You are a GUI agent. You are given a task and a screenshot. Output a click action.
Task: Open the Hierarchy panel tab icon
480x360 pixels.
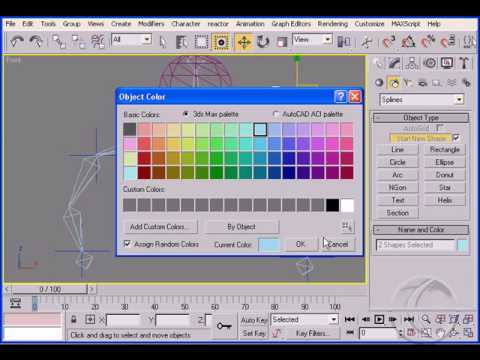pos(412,63)
